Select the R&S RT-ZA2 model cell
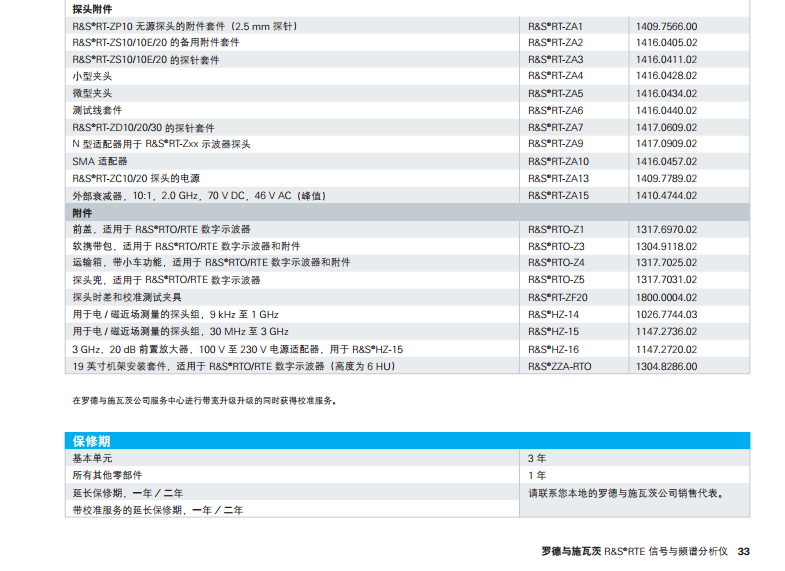Screen dimensions: 785x571 point(555,43)
